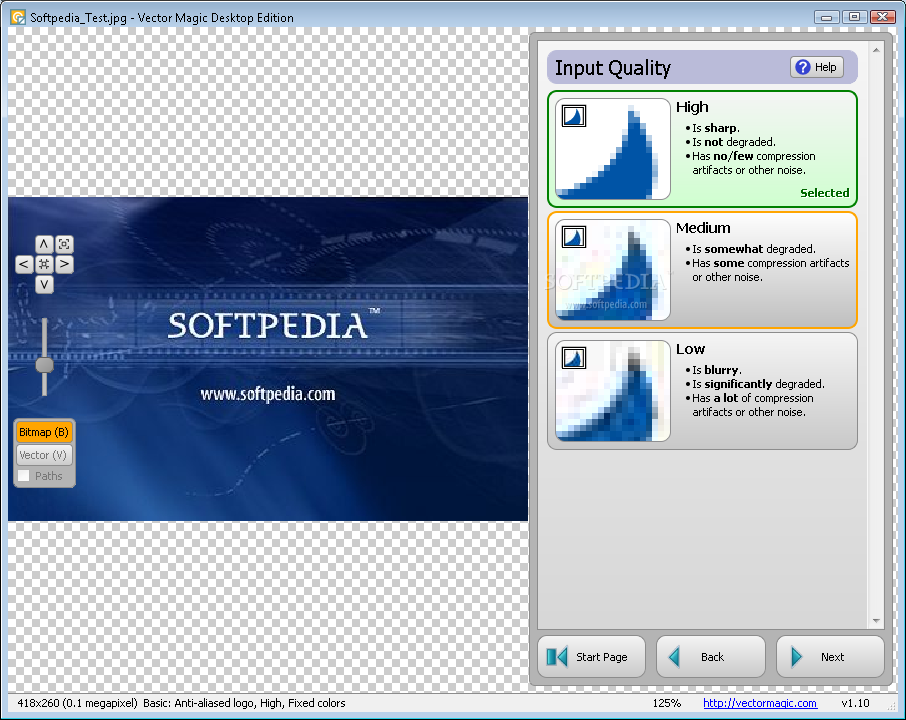Click the High quality sample thumbnail
906x720 pixels.
coord(612,149)
